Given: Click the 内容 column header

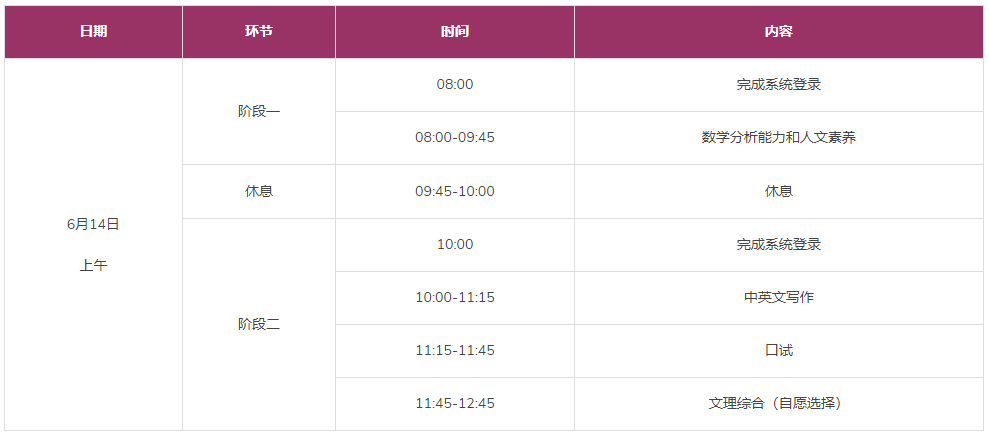Looking at the screenshot, I should click(778, 31).
